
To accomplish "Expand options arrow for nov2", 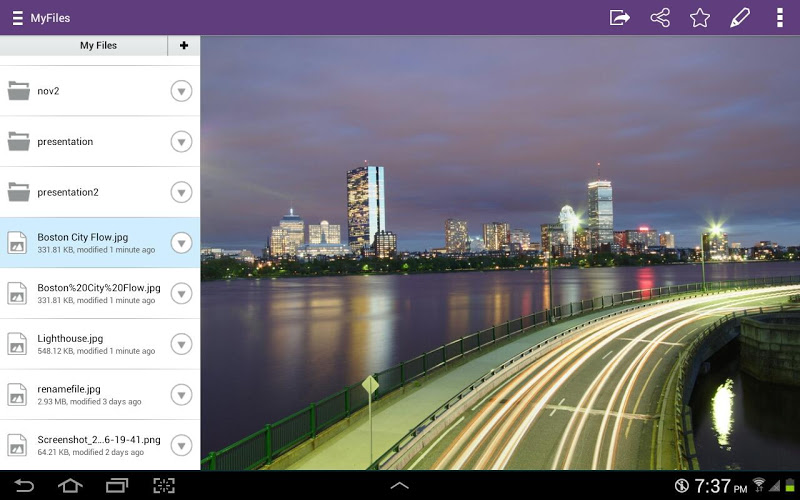I will (x=181, y=91).
